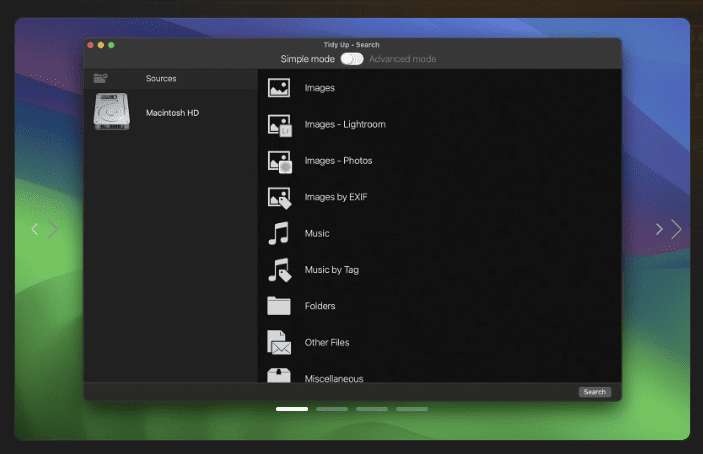Screen dimensions: 703x454
Task: Select the "Other Files" label
Action: click(x=327, y=342)
